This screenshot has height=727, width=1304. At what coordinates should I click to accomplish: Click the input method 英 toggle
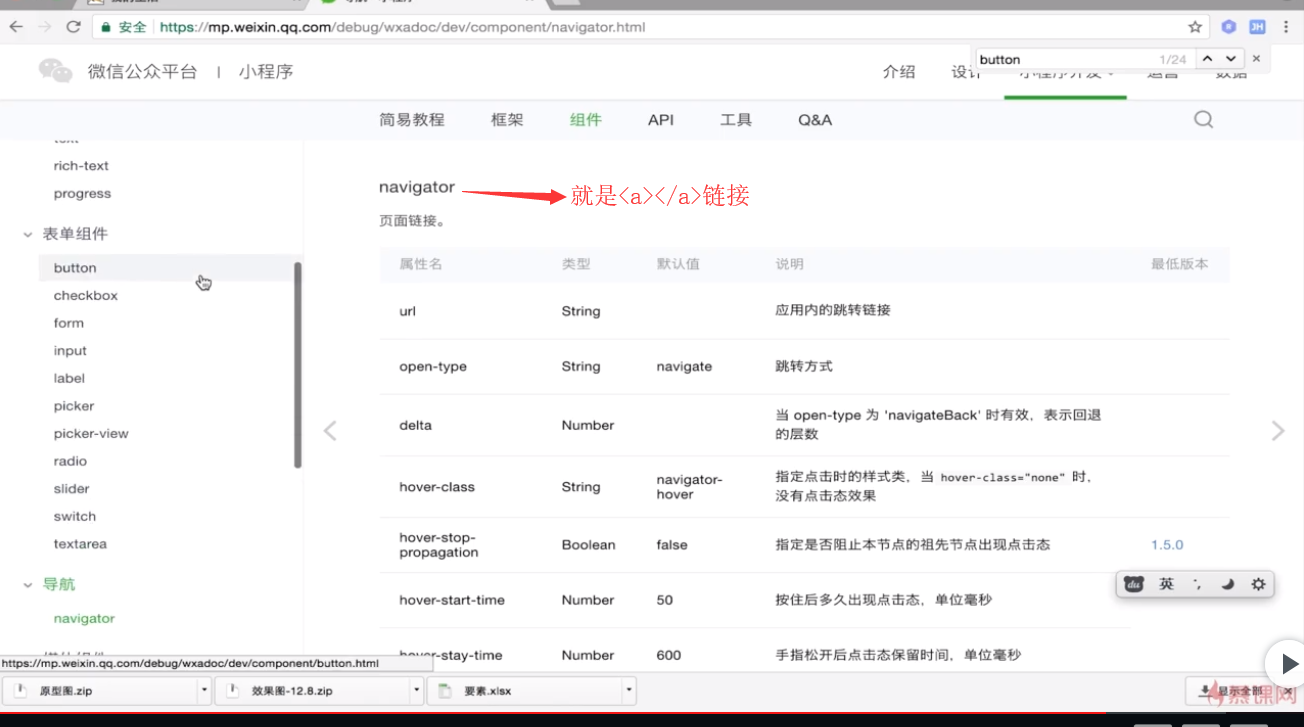tap(1166, 585)
